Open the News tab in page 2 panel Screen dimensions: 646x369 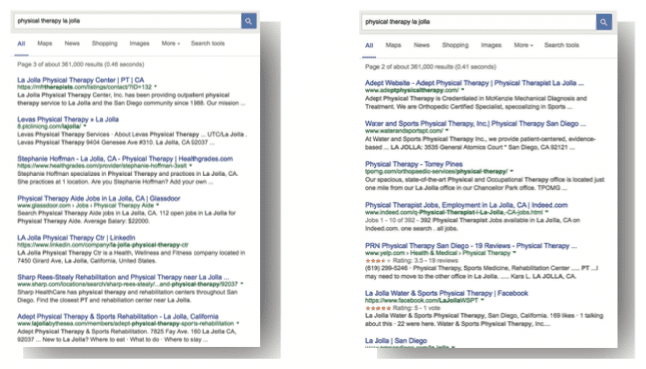421,45
